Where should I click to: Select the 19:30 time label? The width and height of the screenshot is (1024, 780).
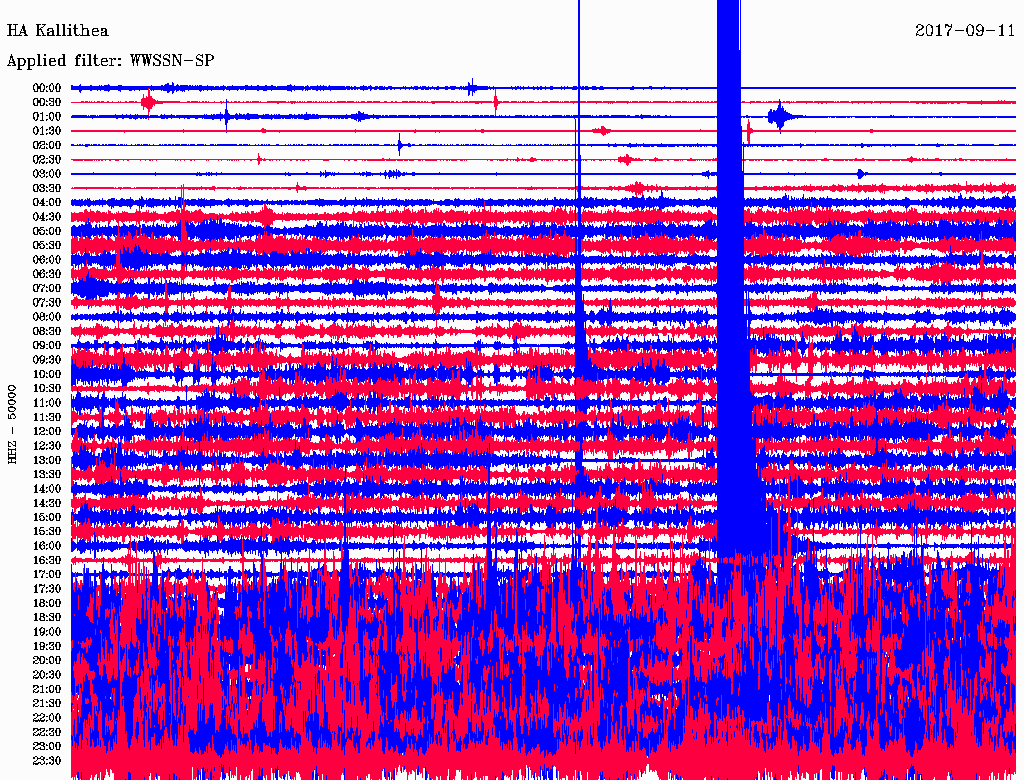pyautogui.click(x=47, y=646)
